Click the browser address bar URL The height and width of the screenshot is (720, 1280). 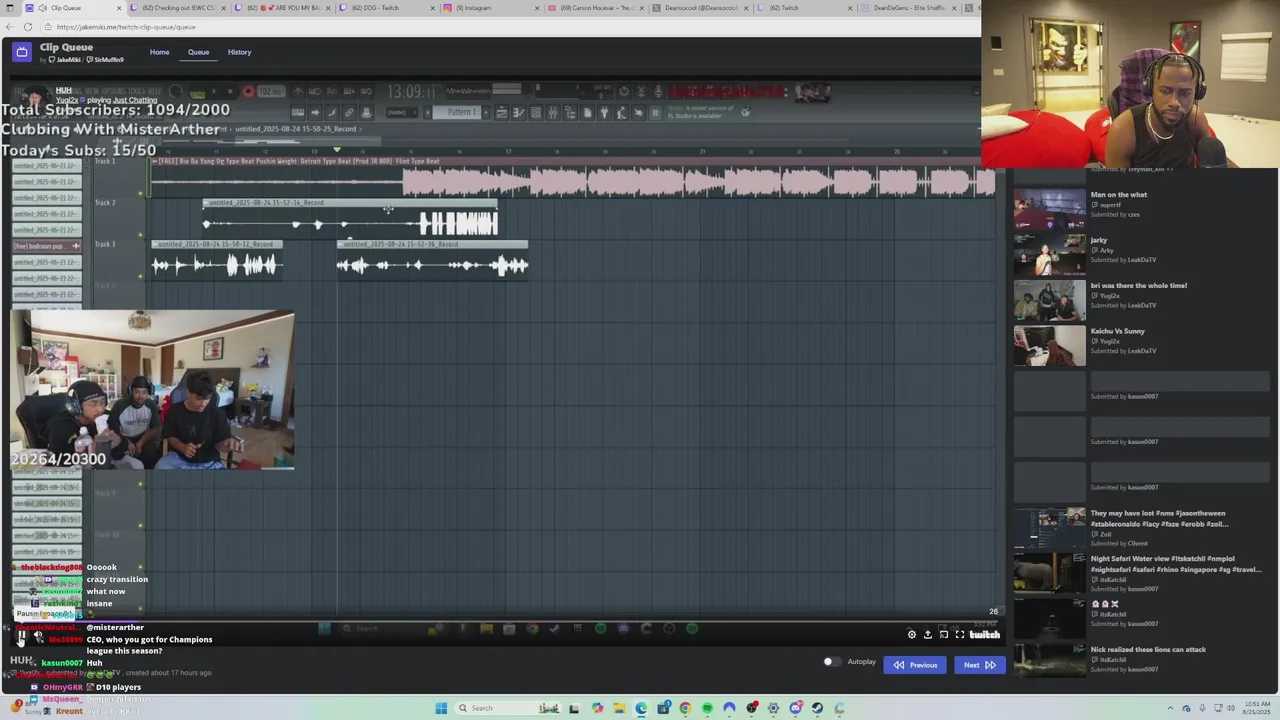click(x=126, y=27)
